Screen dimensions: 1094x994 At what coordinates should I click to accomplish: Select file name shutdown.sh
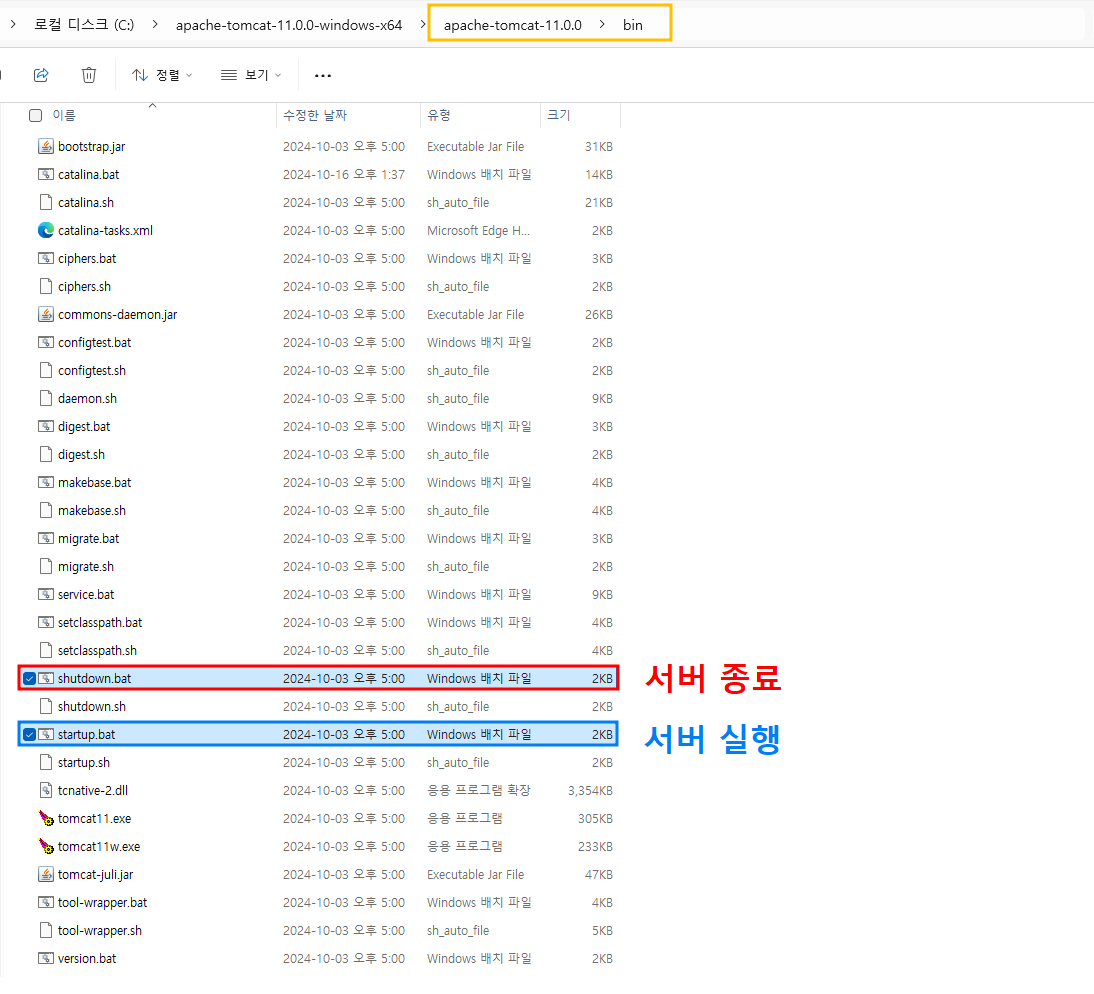(92, 707)
